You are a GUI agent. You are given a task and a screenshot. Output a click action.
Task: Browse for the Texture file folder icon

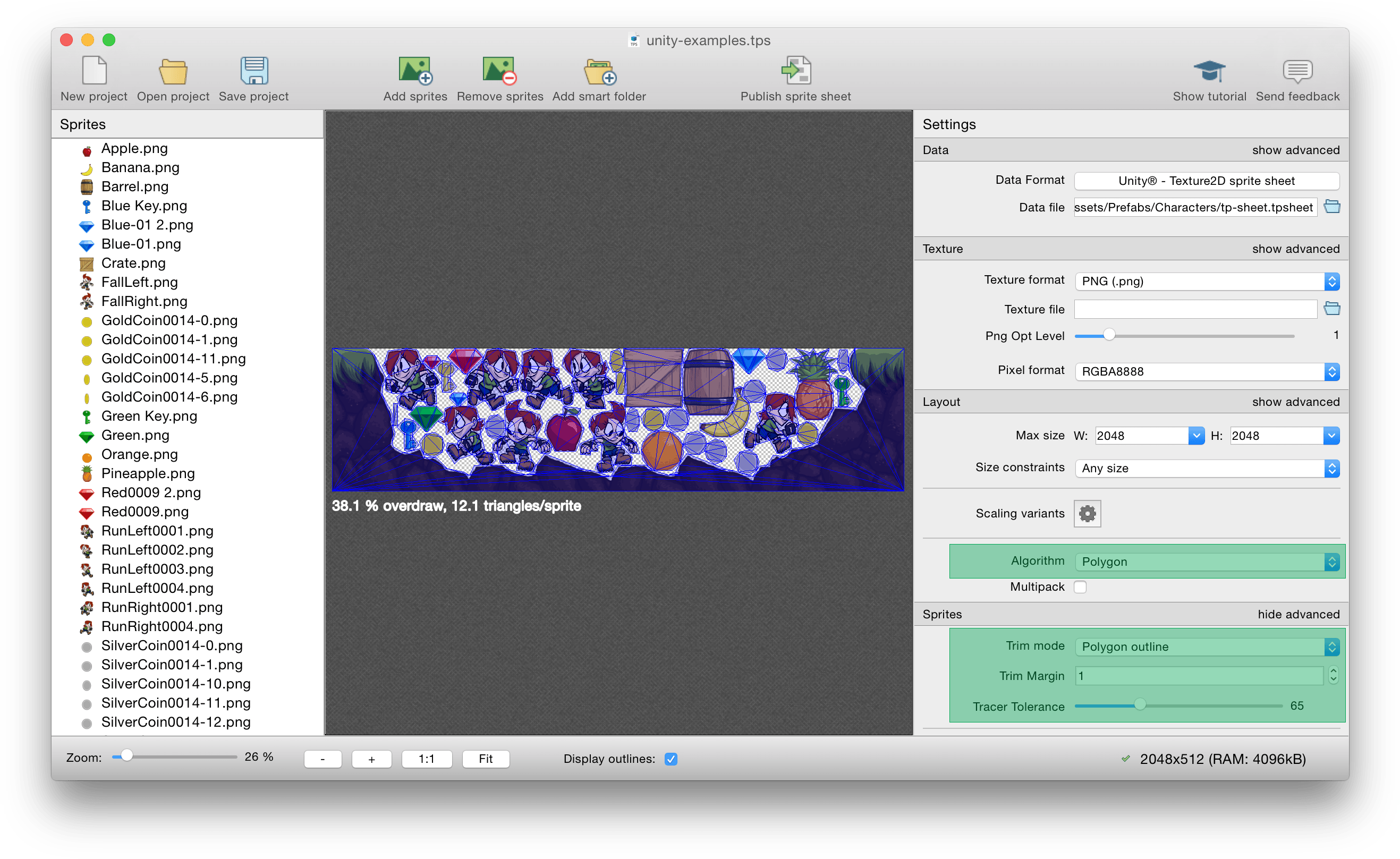pyautogui.click(x=1332, y=309)
